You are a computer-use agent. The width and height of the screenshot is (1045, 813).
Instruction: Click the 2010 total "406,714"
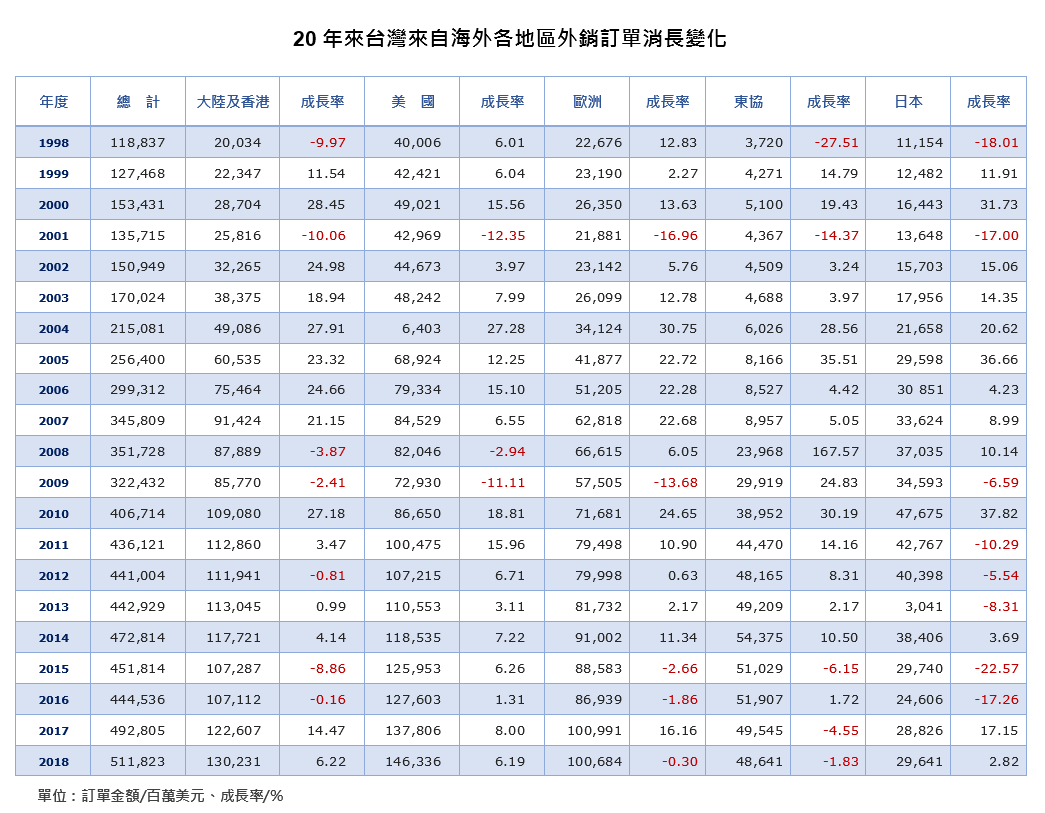coord(137,514)
